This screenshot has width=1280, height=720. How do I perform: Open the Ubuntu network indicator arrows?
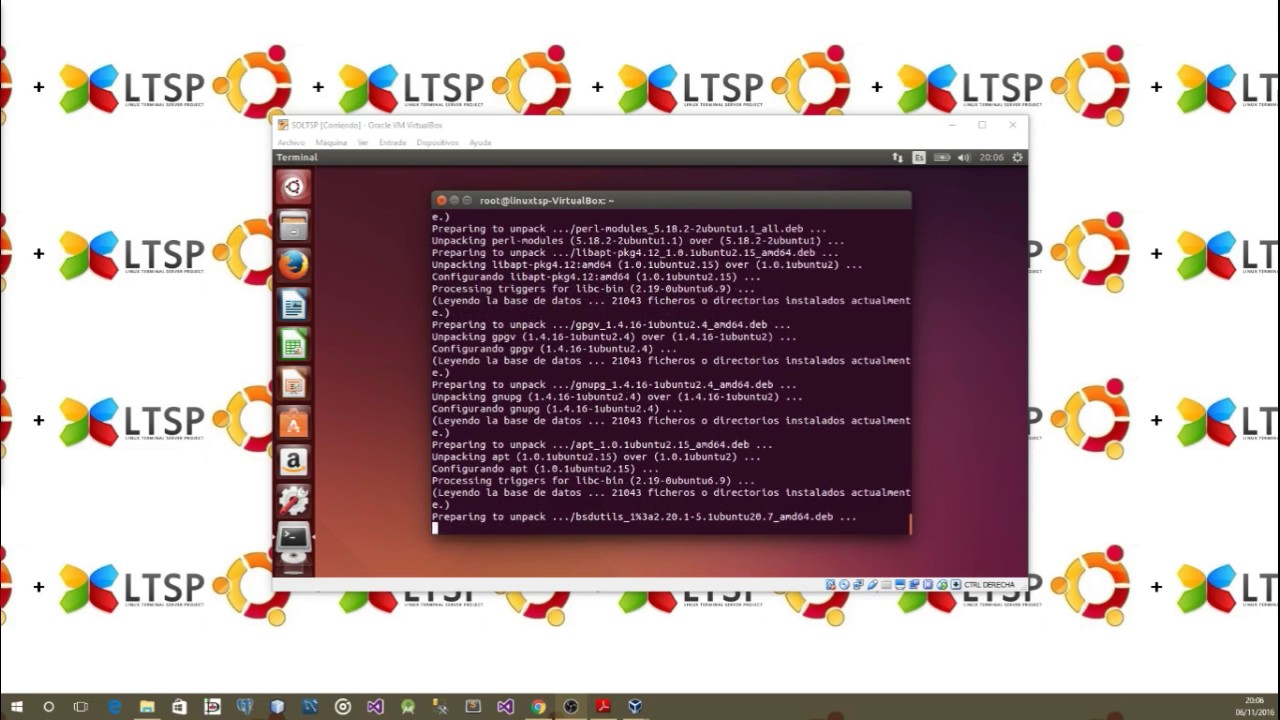pyautogui.click(x=897, y=157)
